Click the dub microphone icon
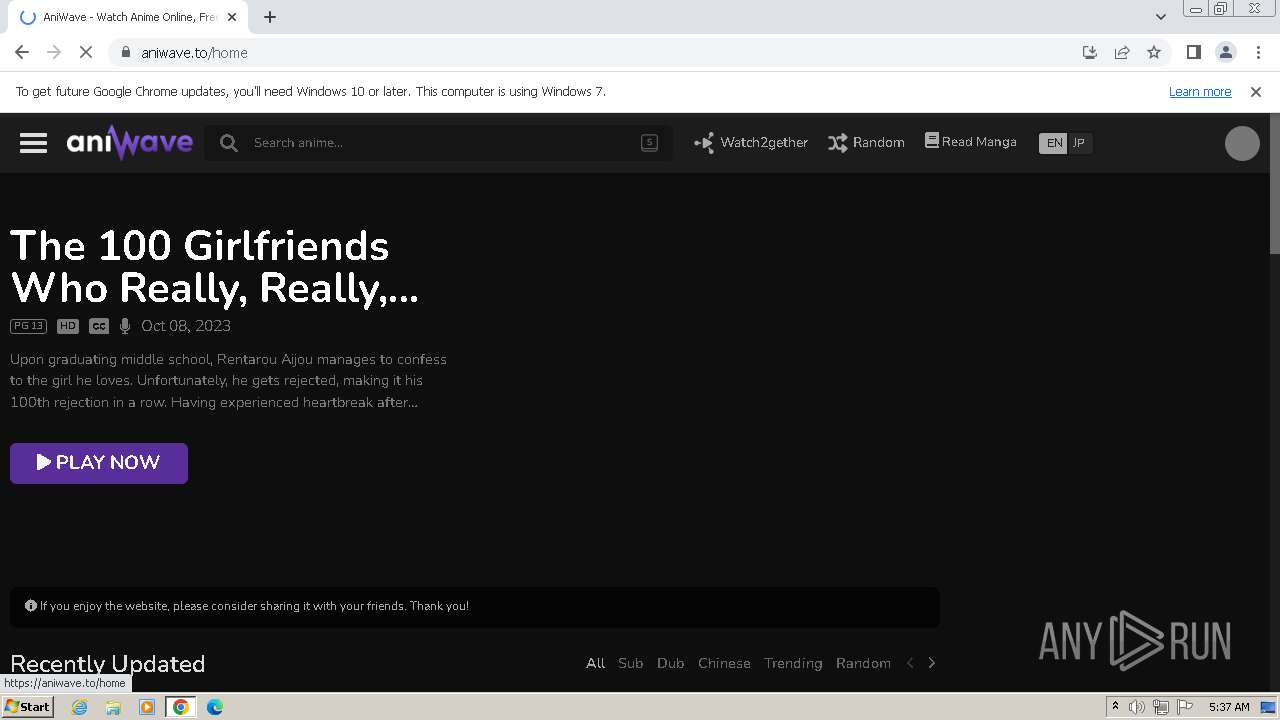This screenshot has width=1280, height=720. click(125, 326)
